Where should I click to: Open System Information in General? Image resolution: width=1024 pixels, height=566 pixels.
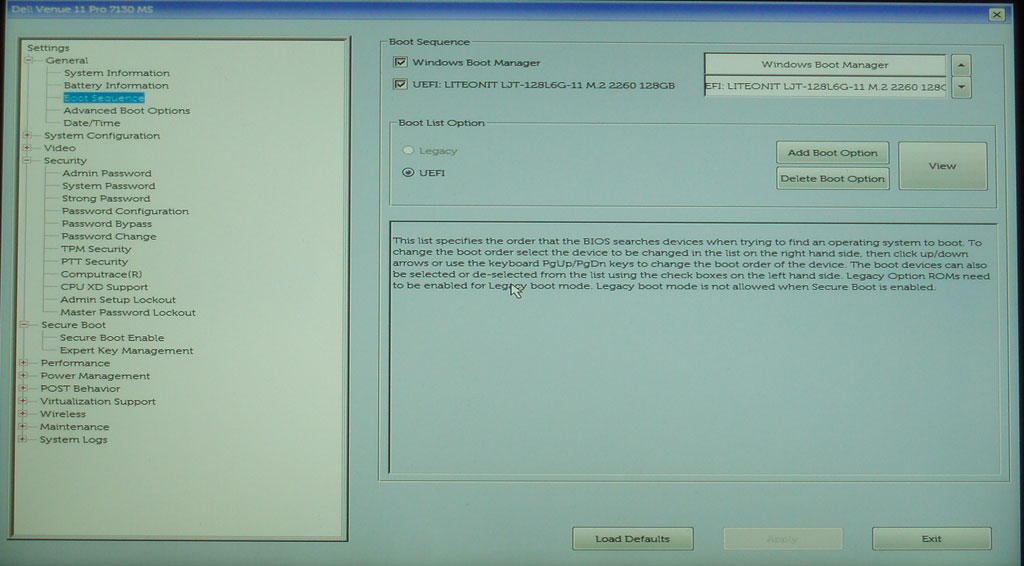116,73
